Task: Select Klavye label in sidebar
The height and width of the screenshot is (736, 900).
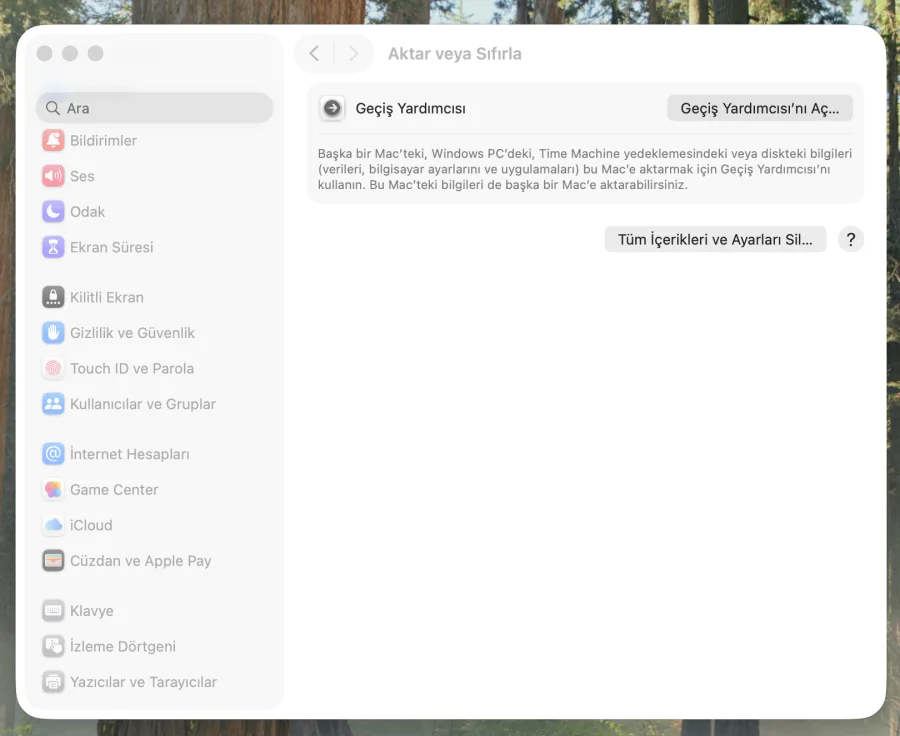Action: click(x=92, y=611)
